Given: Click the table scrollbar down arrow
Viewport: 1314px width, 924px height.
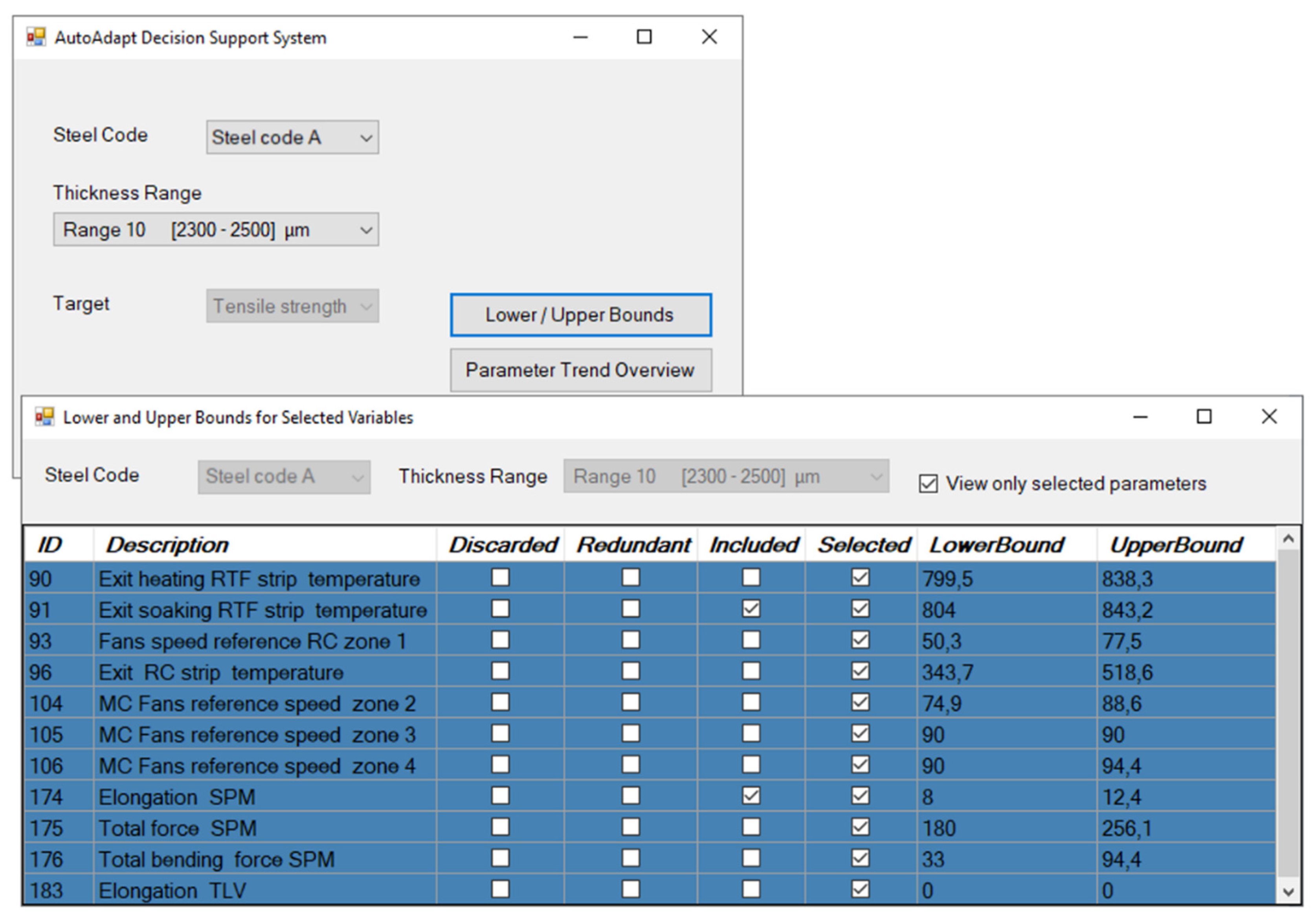Looking at the screenshot, I should pos(1288,891).
